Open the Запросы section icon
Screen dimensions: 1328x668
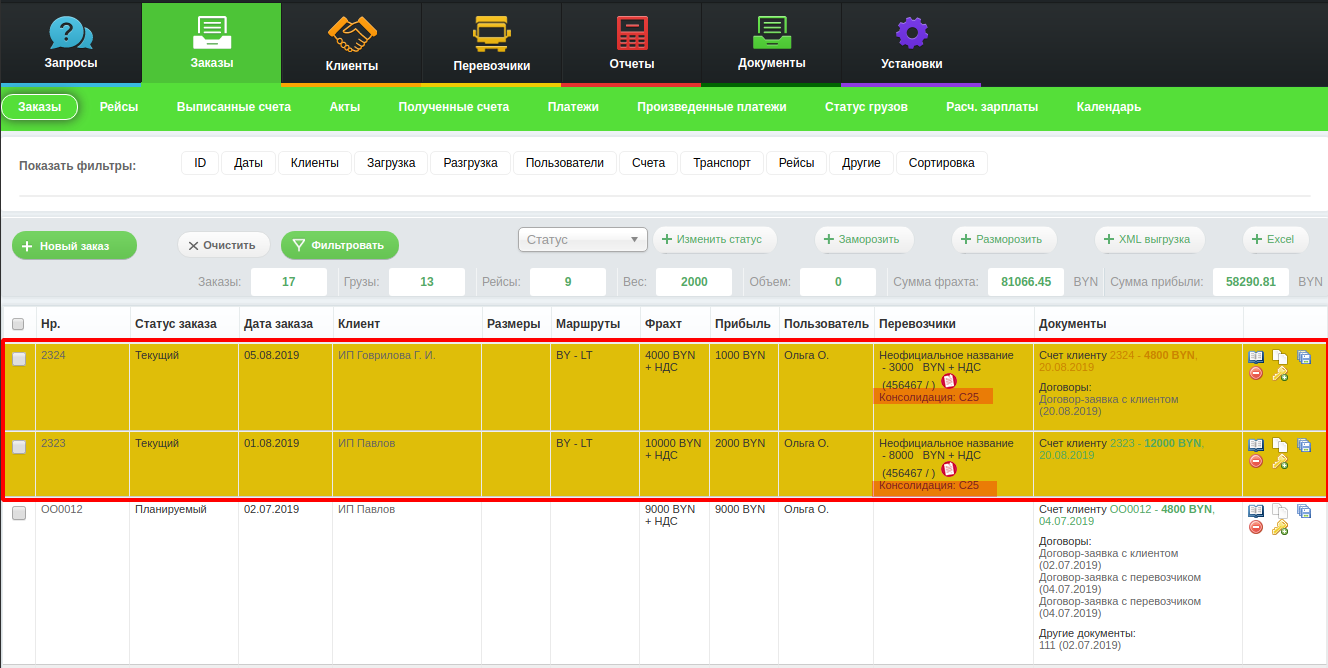pos(71,34)
